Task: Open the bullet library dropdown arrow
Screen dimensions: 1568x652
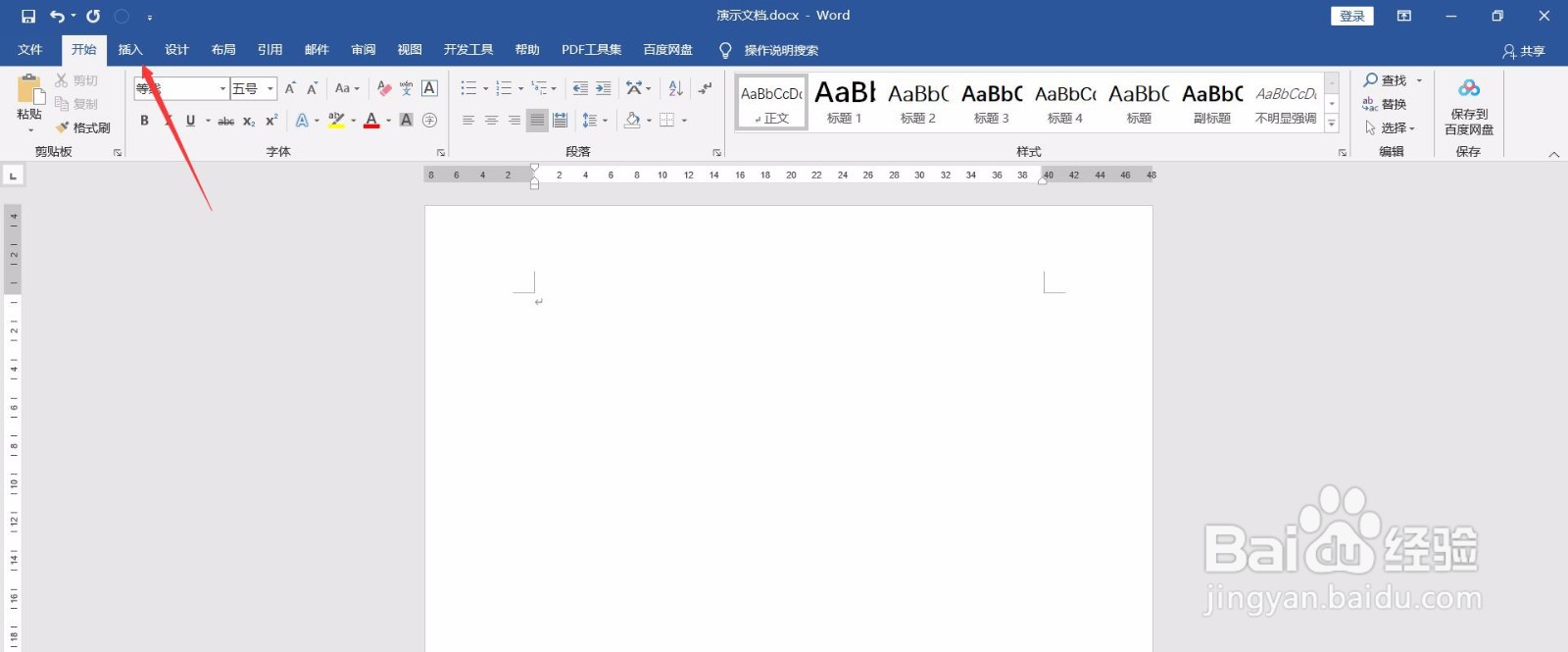Action: click(x=485, y=88)
